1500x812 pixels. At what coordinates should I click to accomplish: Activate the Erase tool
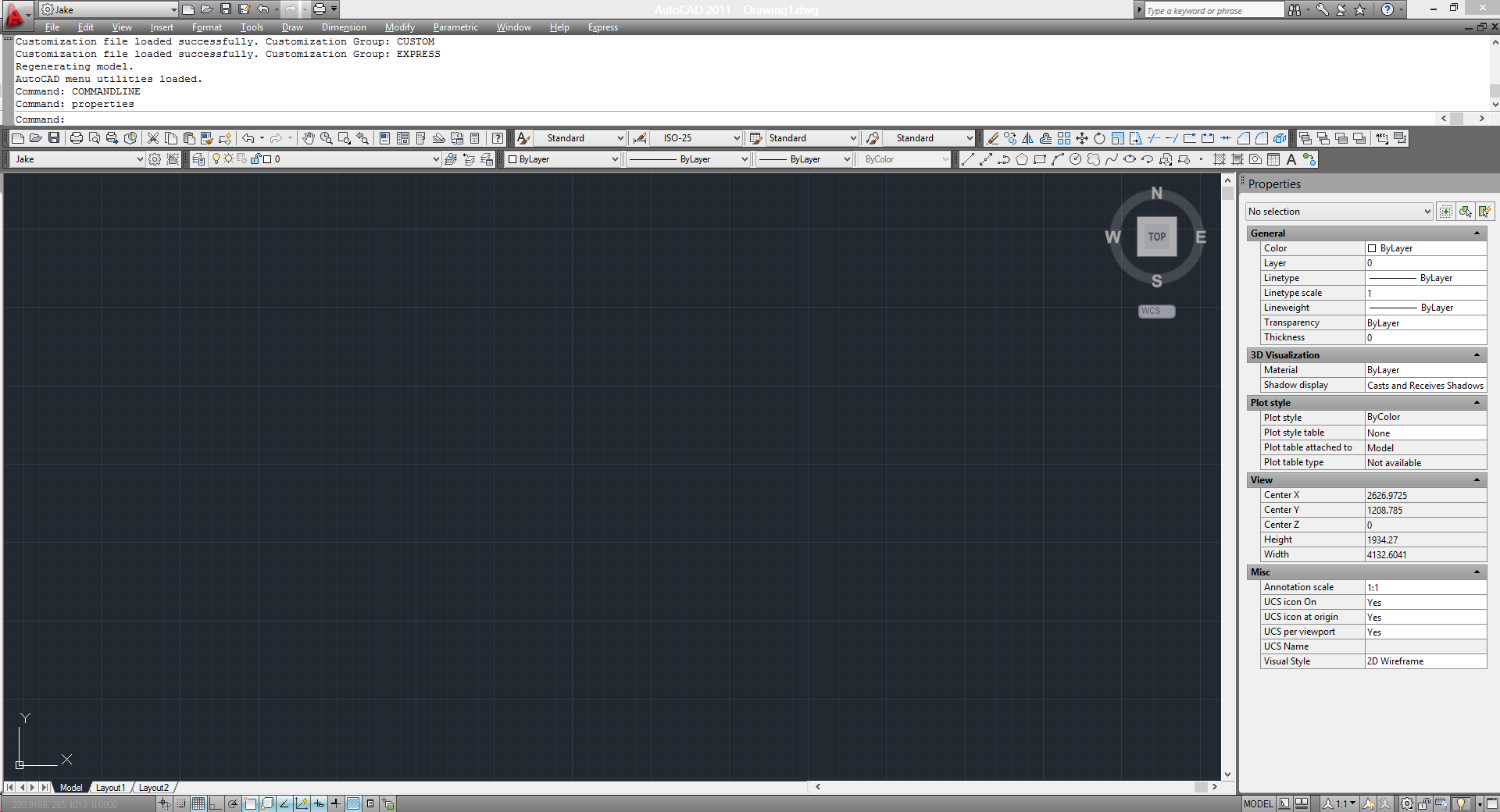tap(992, 138)
